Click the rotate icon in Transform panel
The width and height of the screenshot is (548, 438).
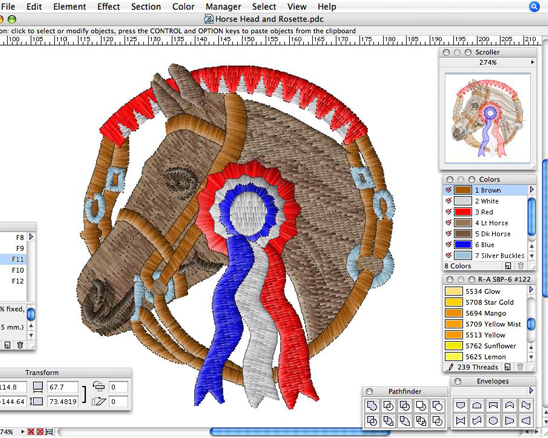point(99,386)
